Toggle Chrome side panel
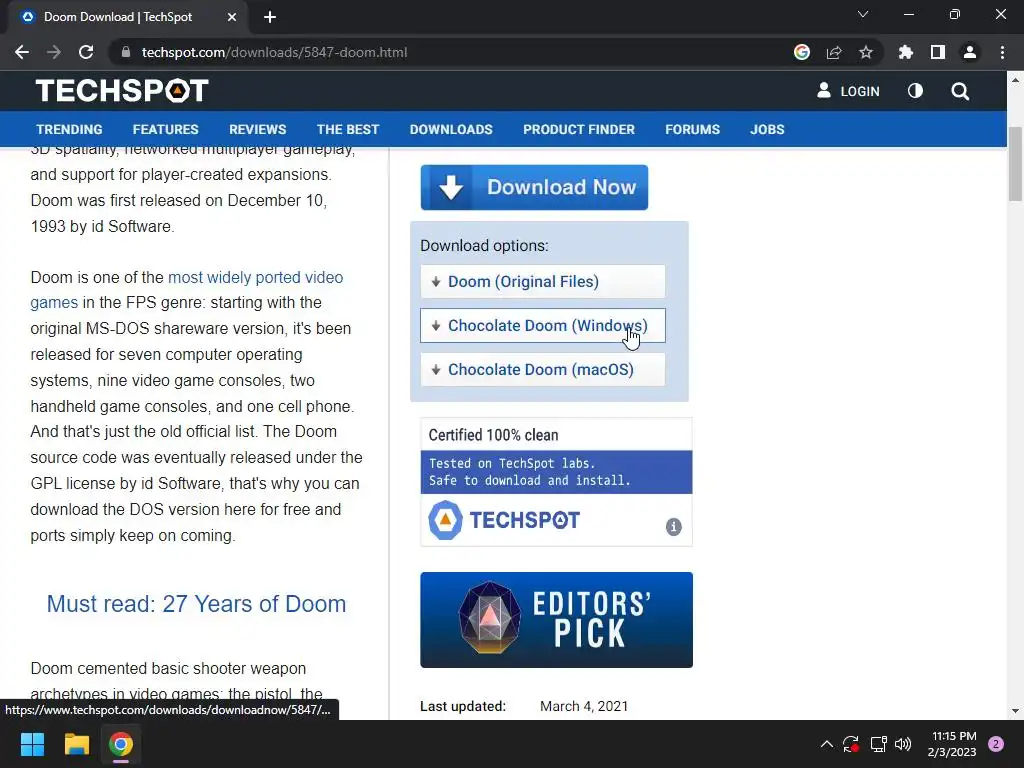 938,52
